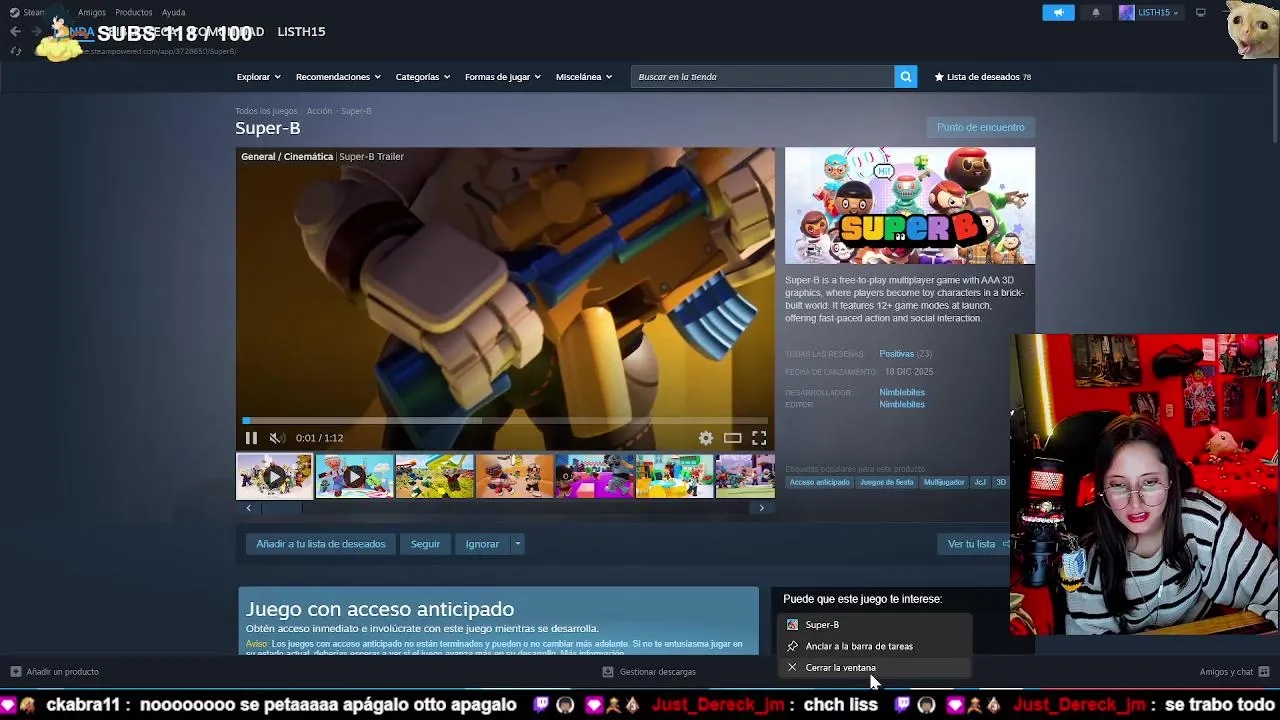Click the Ignorar button

(x=482, y=544)
